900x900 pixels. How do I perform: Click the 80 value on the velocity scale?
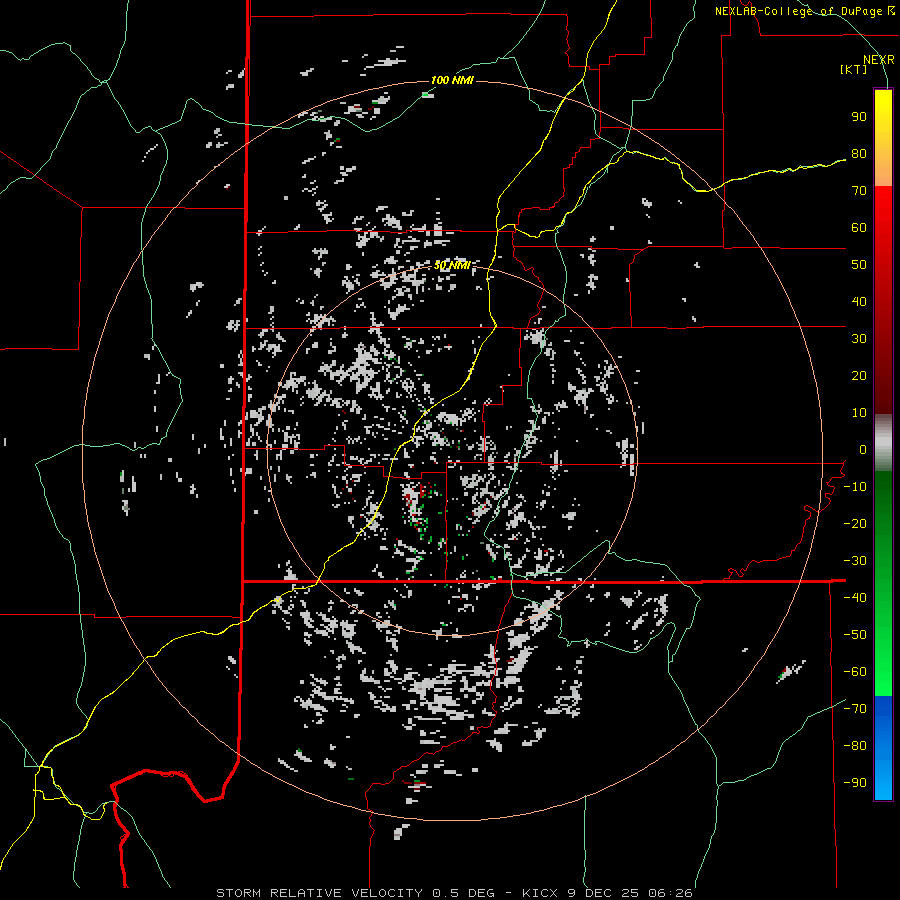(859, 153)
